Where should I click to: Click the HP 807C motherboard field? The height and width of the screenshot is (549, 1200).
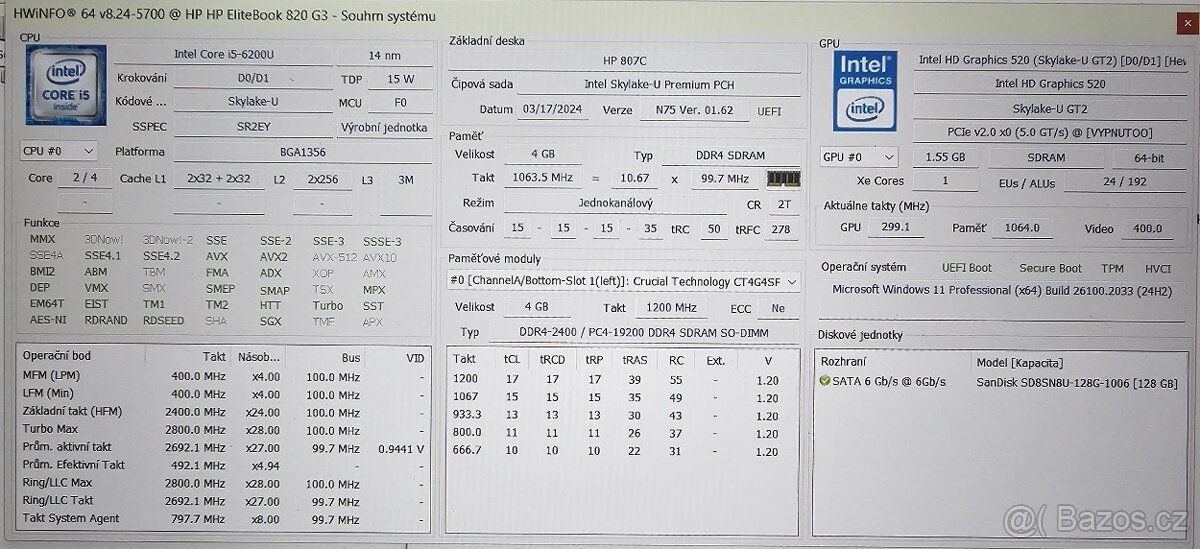(x=625, y=61)
